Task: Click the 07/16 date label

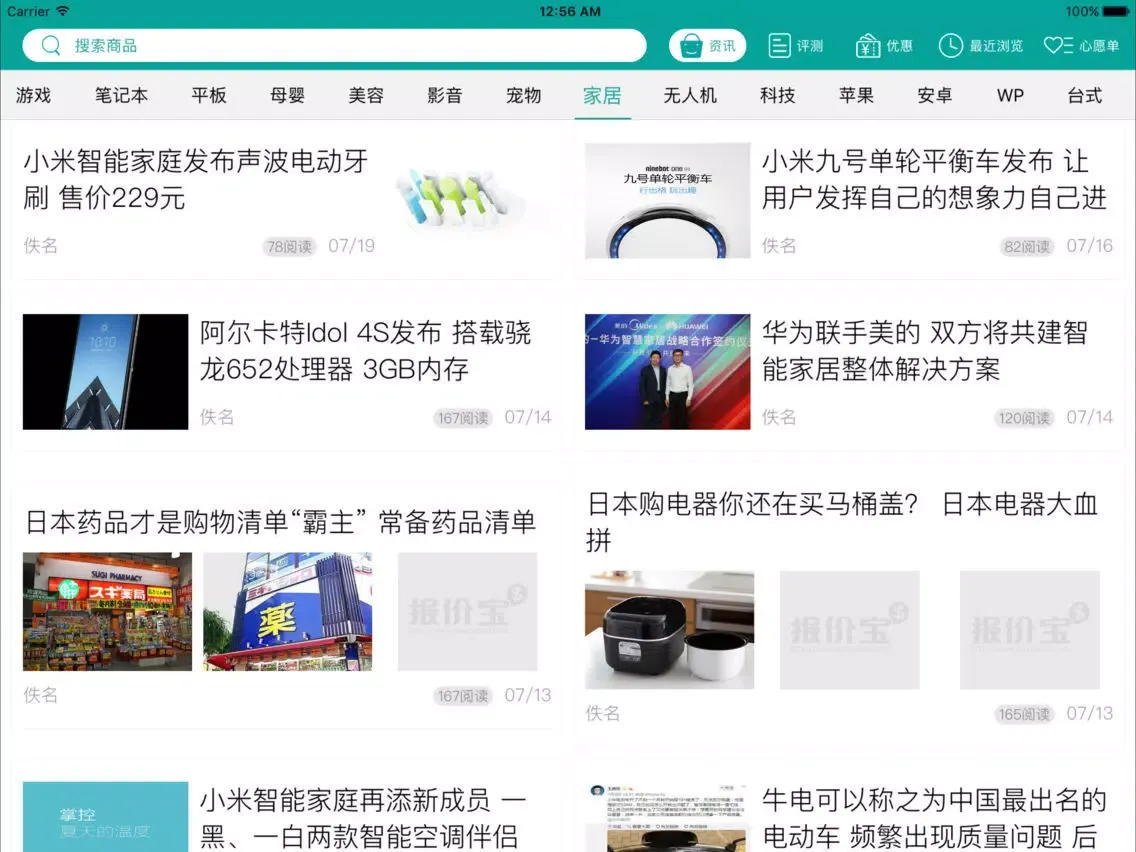Action: (1090, 246)
